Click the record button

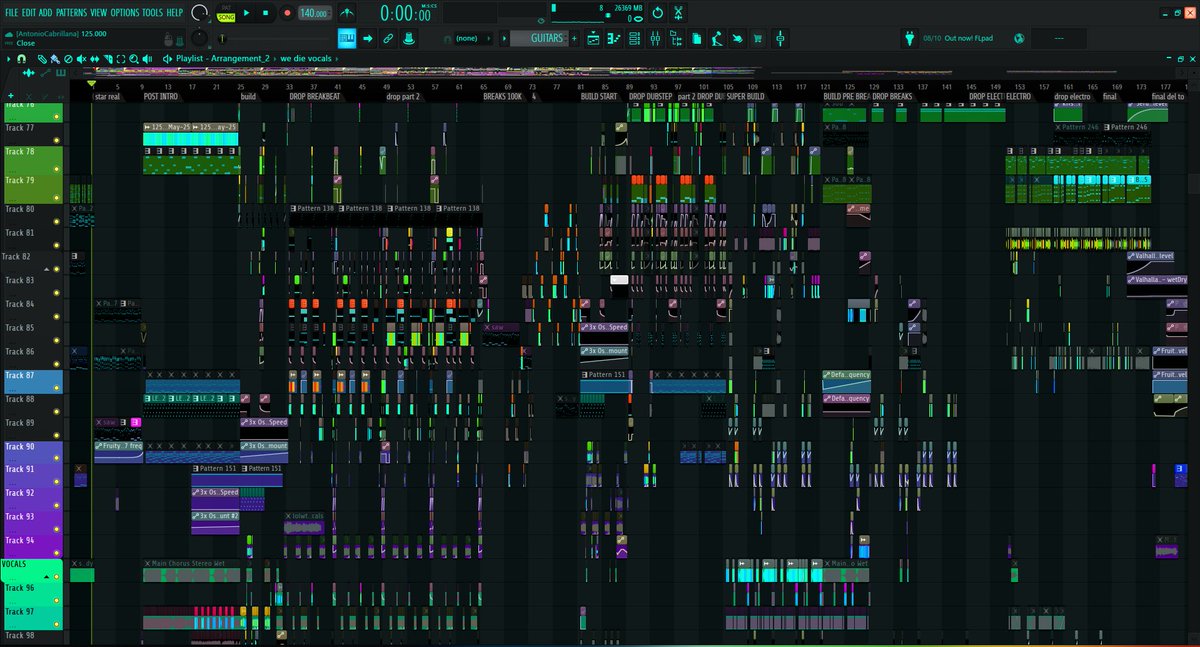point(287,13)
